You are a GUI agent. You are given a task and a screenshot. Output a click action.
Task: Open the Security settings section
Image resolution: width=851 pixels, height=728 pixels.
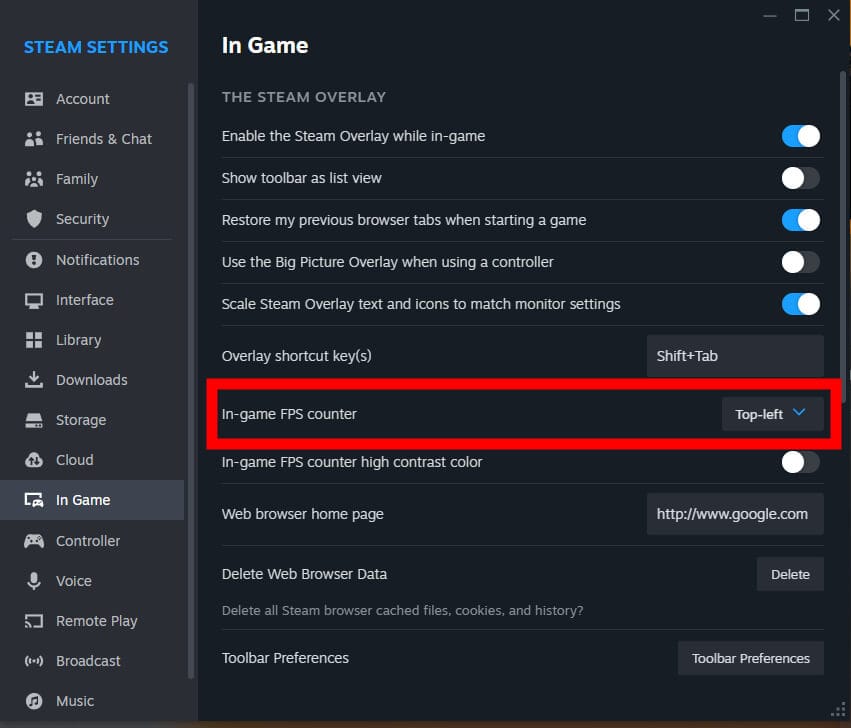point(92,219)
